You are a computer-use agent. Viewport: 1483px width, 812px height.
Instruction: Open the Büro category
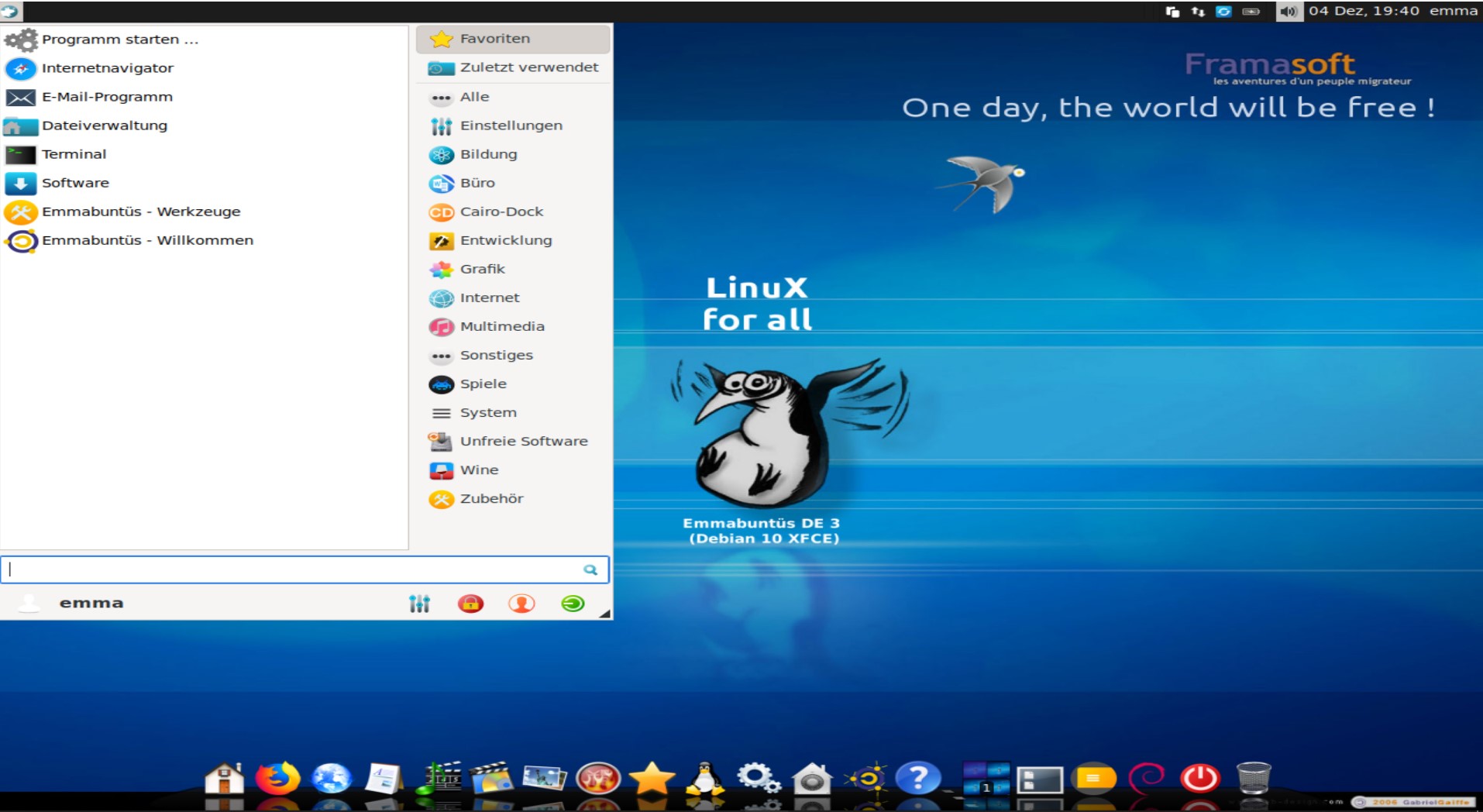[513, 183]
